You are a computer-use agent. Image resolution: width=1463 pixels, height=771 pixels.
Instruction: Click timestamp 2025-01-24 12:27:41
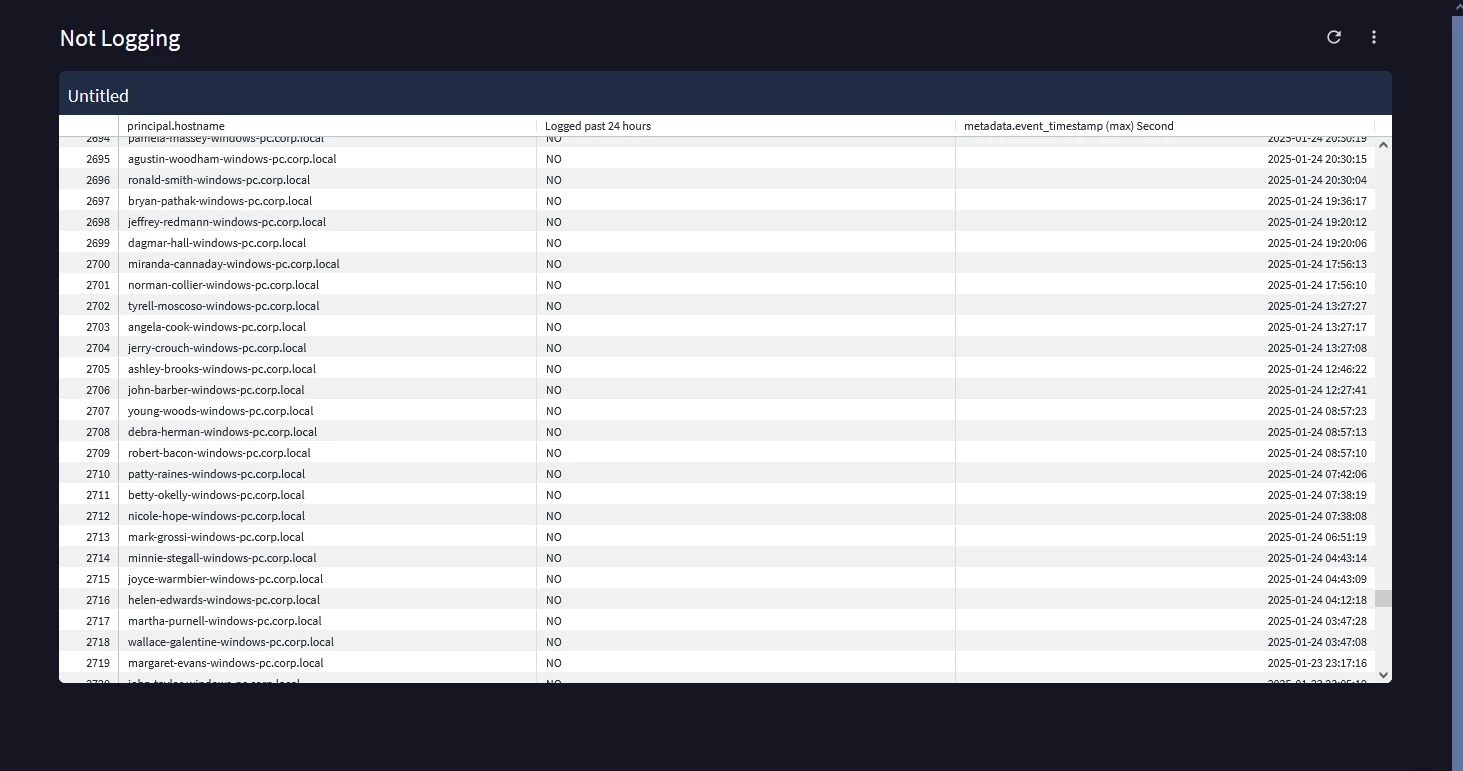(x=1317, y=390)
